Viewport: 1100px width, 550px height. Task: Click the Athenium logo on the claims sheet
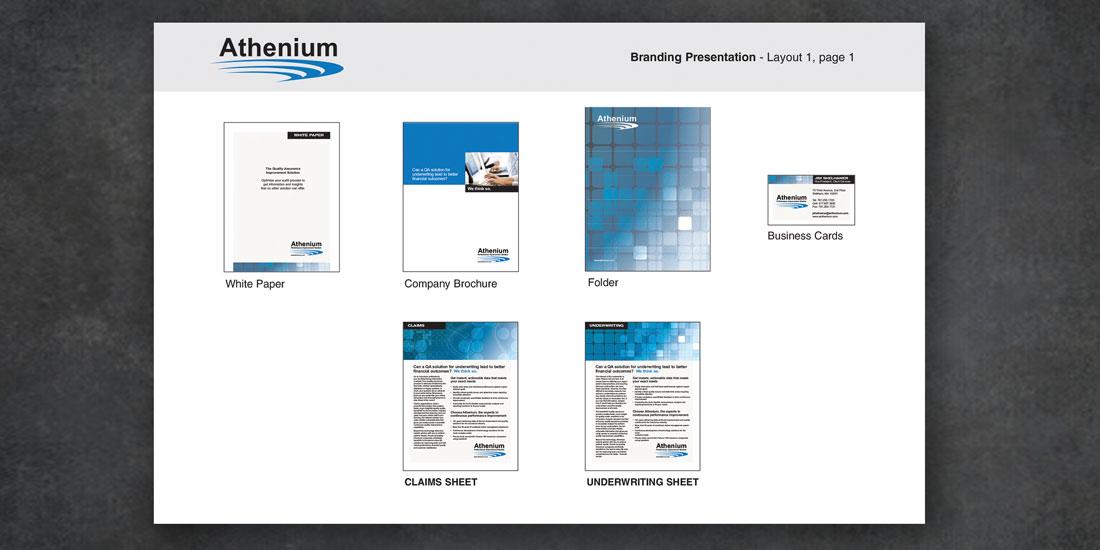(x=489, y=450)
